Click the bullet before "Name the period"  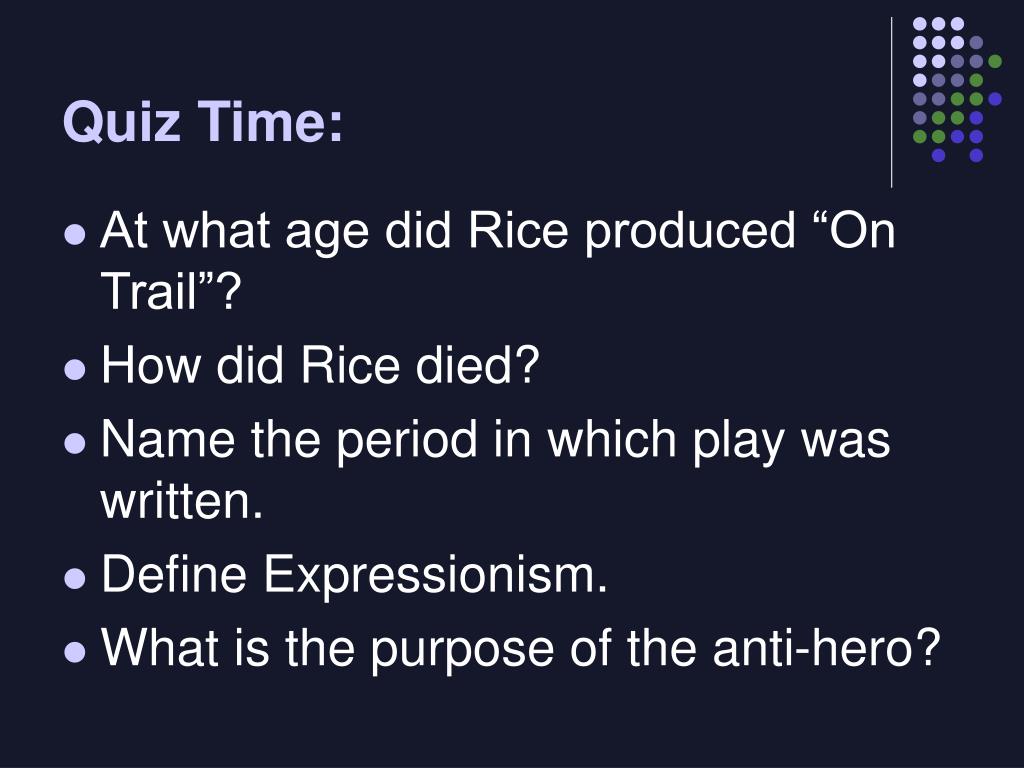[x=75, y=443]
